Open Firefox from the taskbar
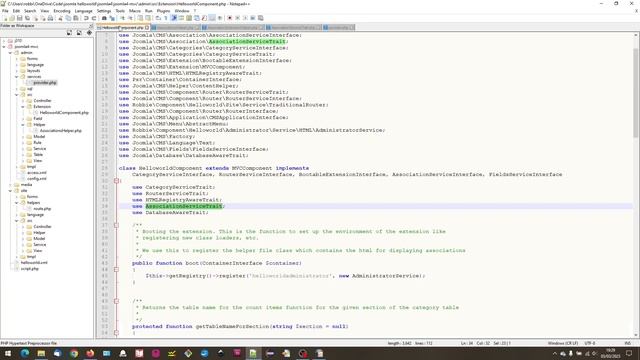Image resolution: width=640 pixels, height=360 pixels. 90,353
